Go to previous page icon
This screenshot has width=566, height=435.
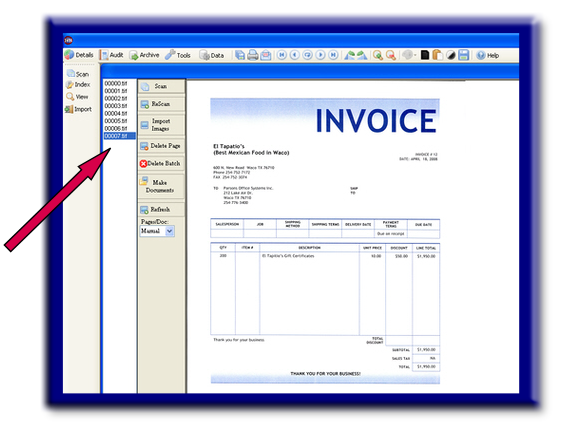(x=295, y=55)
